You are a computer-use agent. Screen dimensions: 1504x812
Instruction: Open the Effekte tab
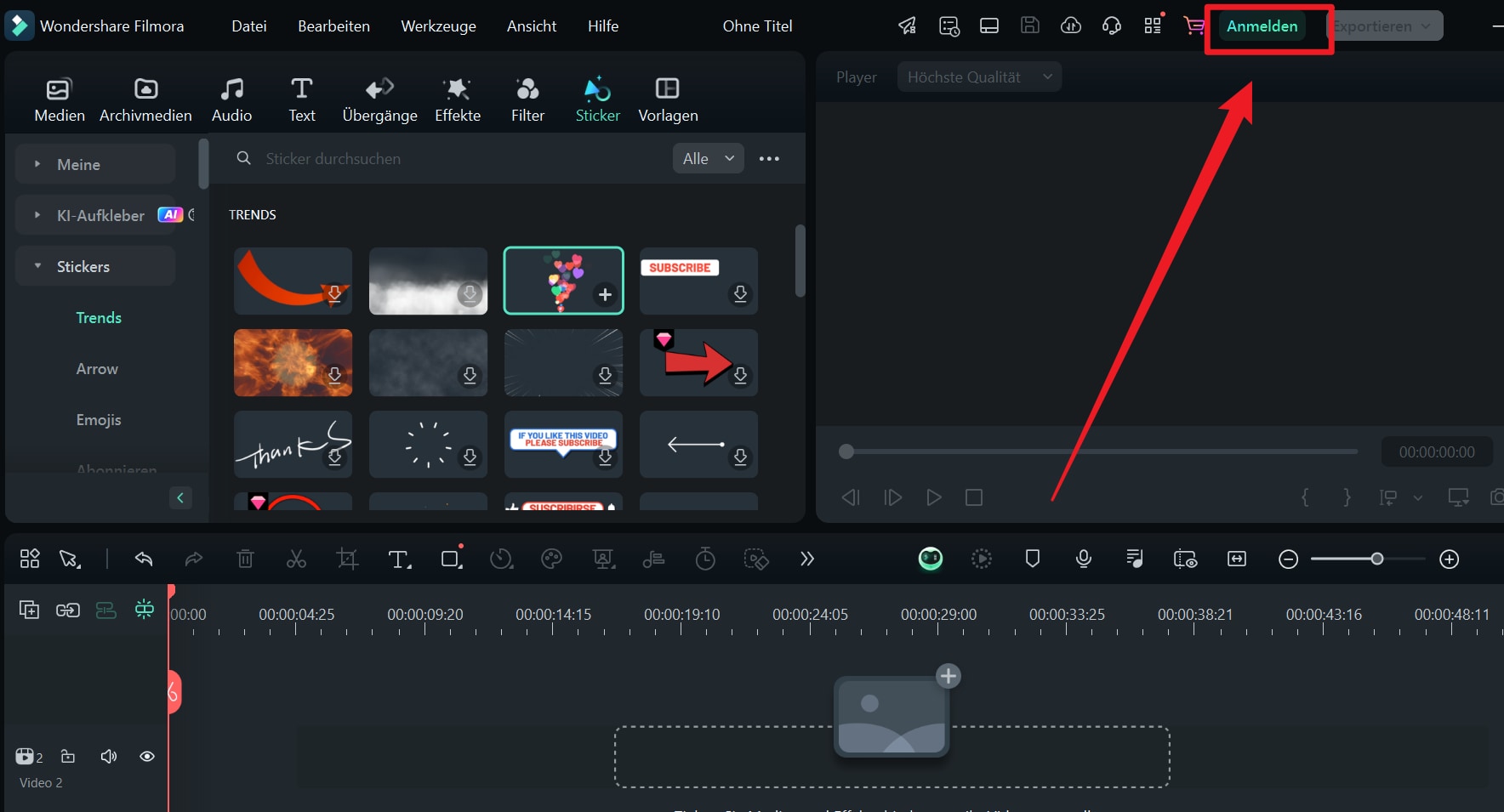coord(458,99)
